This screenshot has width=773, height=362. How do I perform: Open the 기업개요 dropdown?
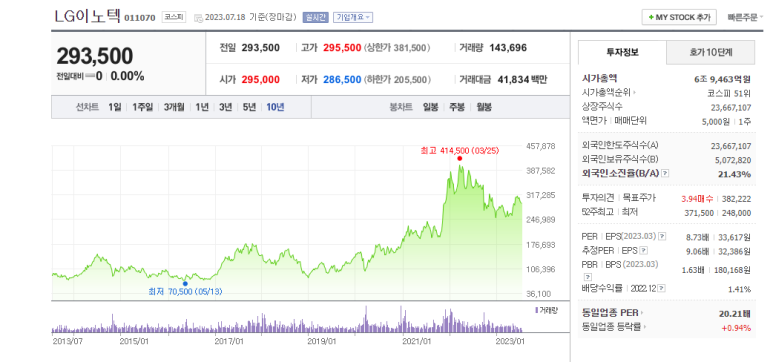pos(353,17)
